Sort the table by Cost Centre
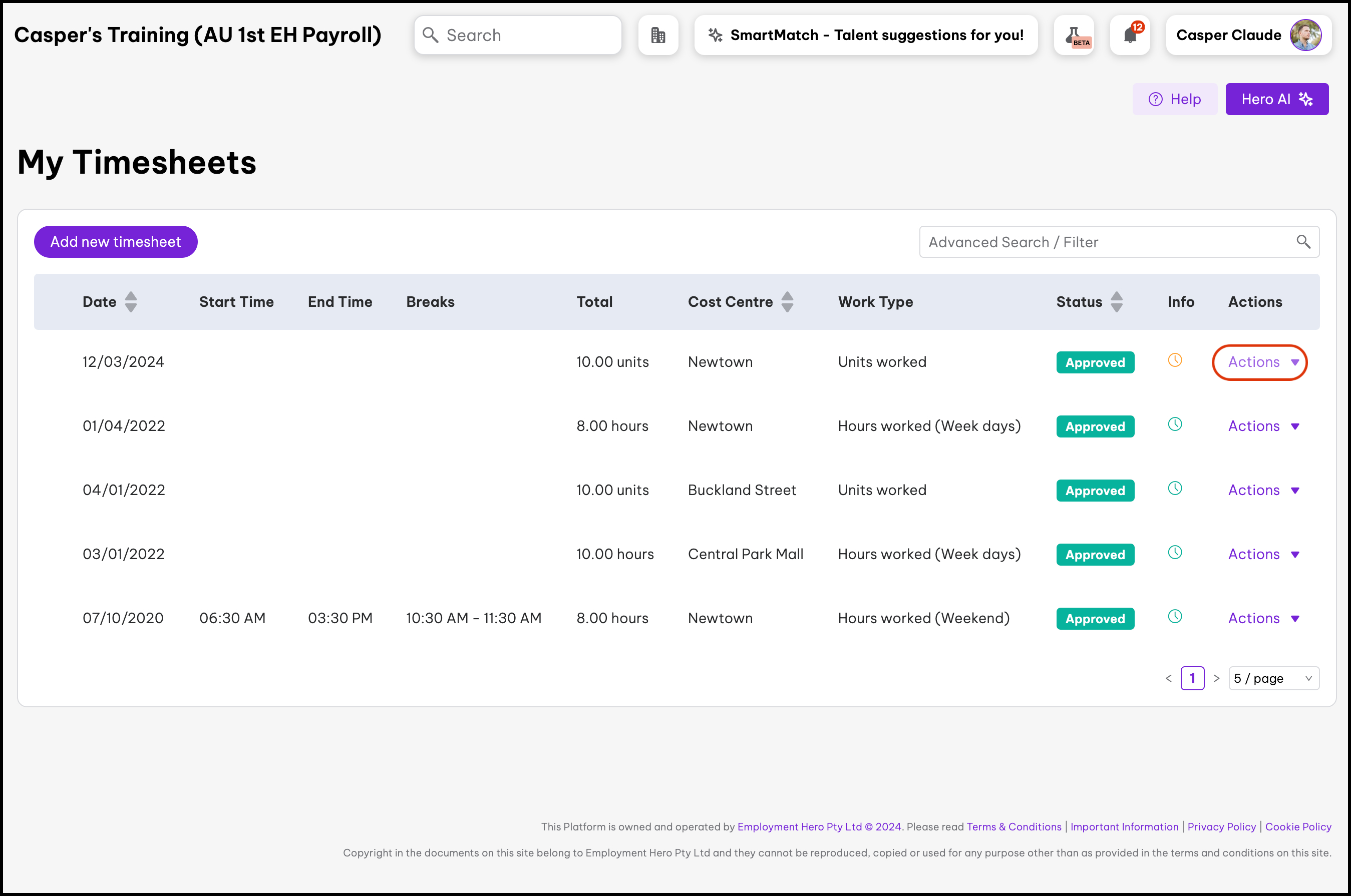 click(787, 302)
